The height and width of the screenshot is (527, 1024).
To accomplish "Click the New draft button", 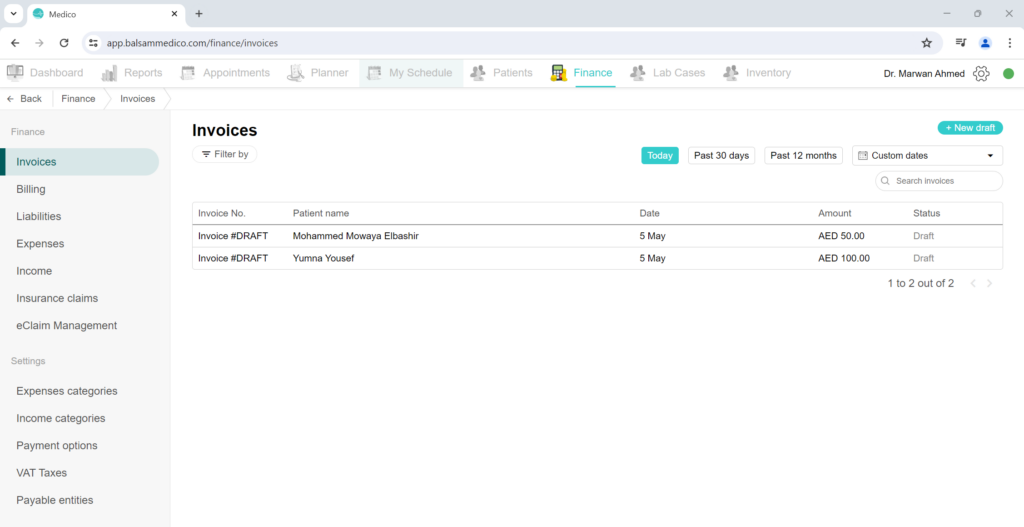I will click(x=970, y=128).
